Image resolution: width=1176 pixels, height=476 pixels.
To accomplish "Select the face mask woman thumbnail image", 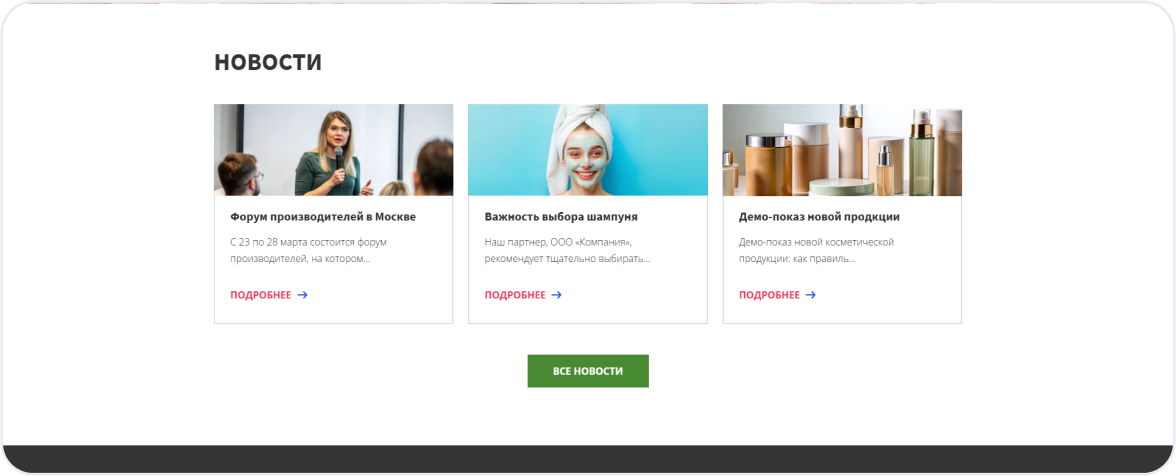I will [587, 150].
